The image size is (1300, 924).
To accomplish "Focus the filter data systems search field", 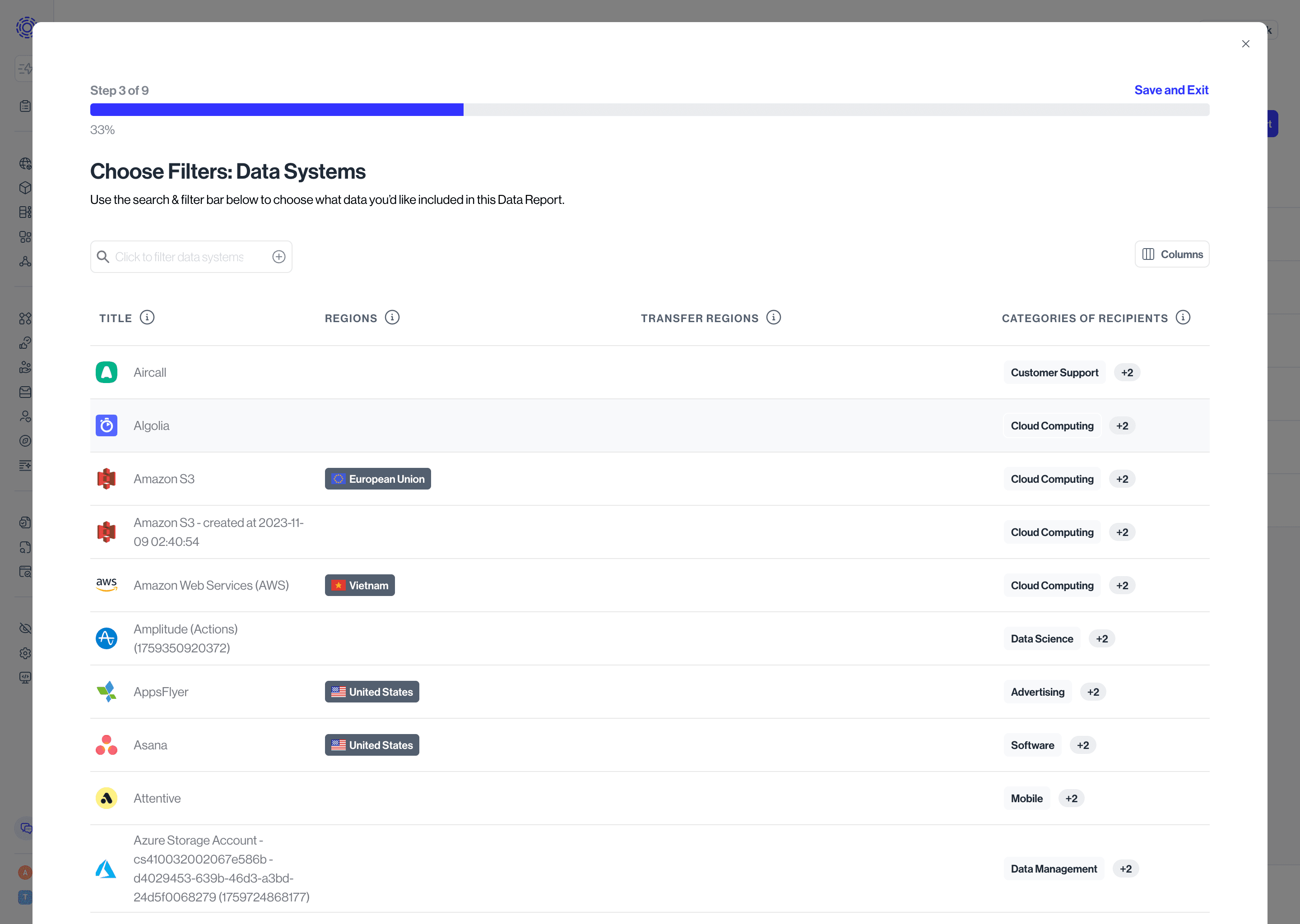I will coord(191,257).
